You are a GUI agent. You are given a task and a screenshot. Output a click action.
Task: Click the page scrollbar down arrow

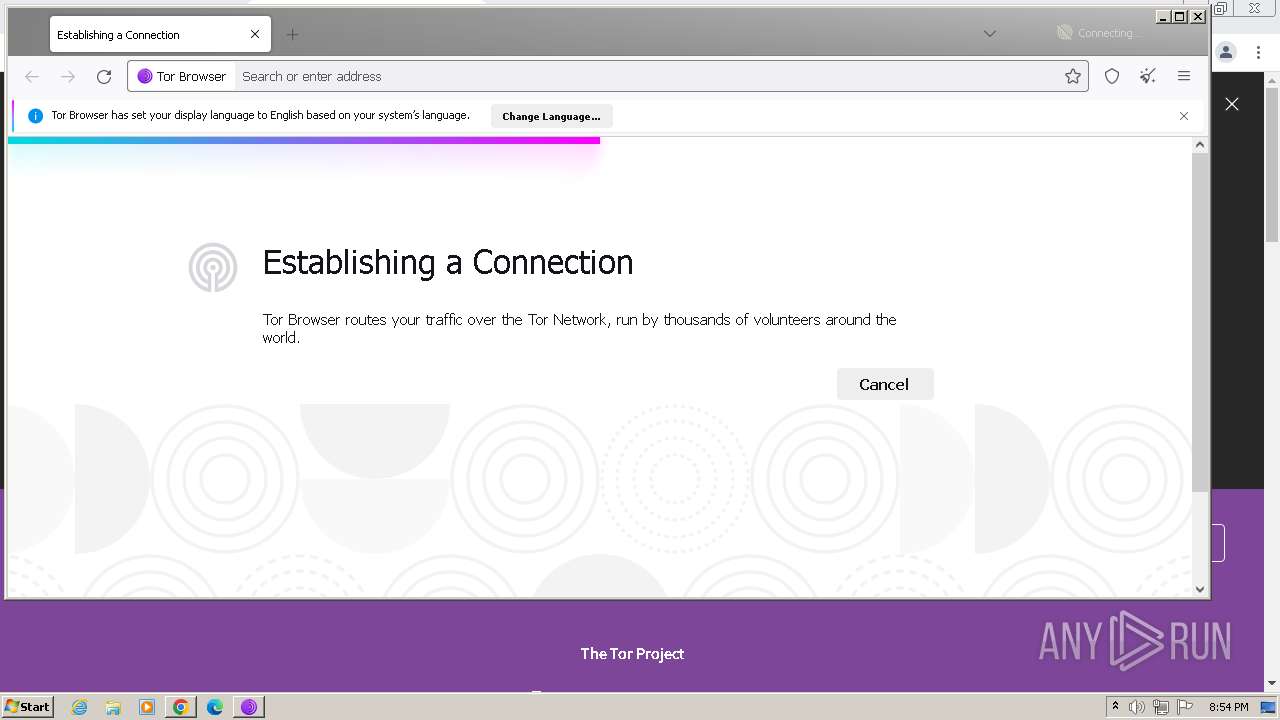click(1200, 589)
